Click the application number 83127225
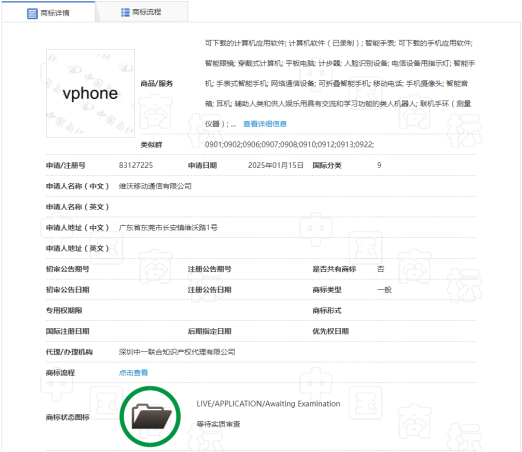Image resolution: width=522 pixels, height=452 pixels. pyautogui.click(x=136, y=165)
